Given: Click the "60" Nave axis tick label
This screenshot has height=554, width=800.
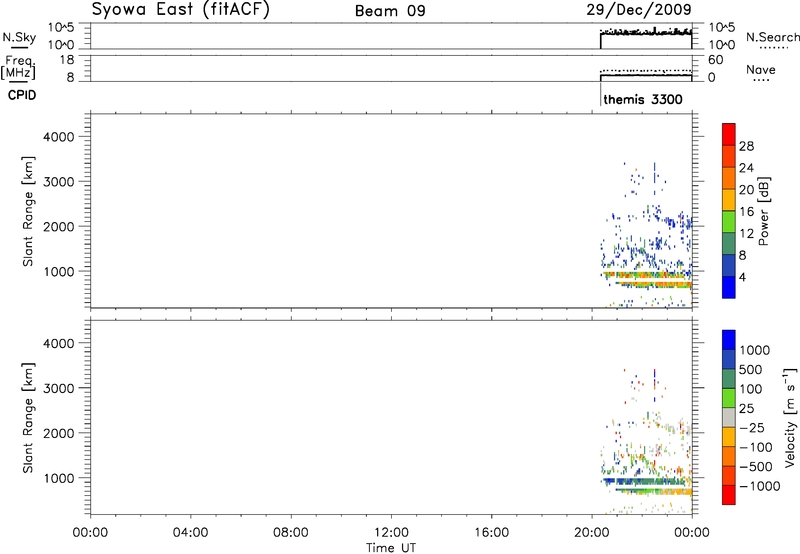Looking at the screenshot, I should [716, 60].
